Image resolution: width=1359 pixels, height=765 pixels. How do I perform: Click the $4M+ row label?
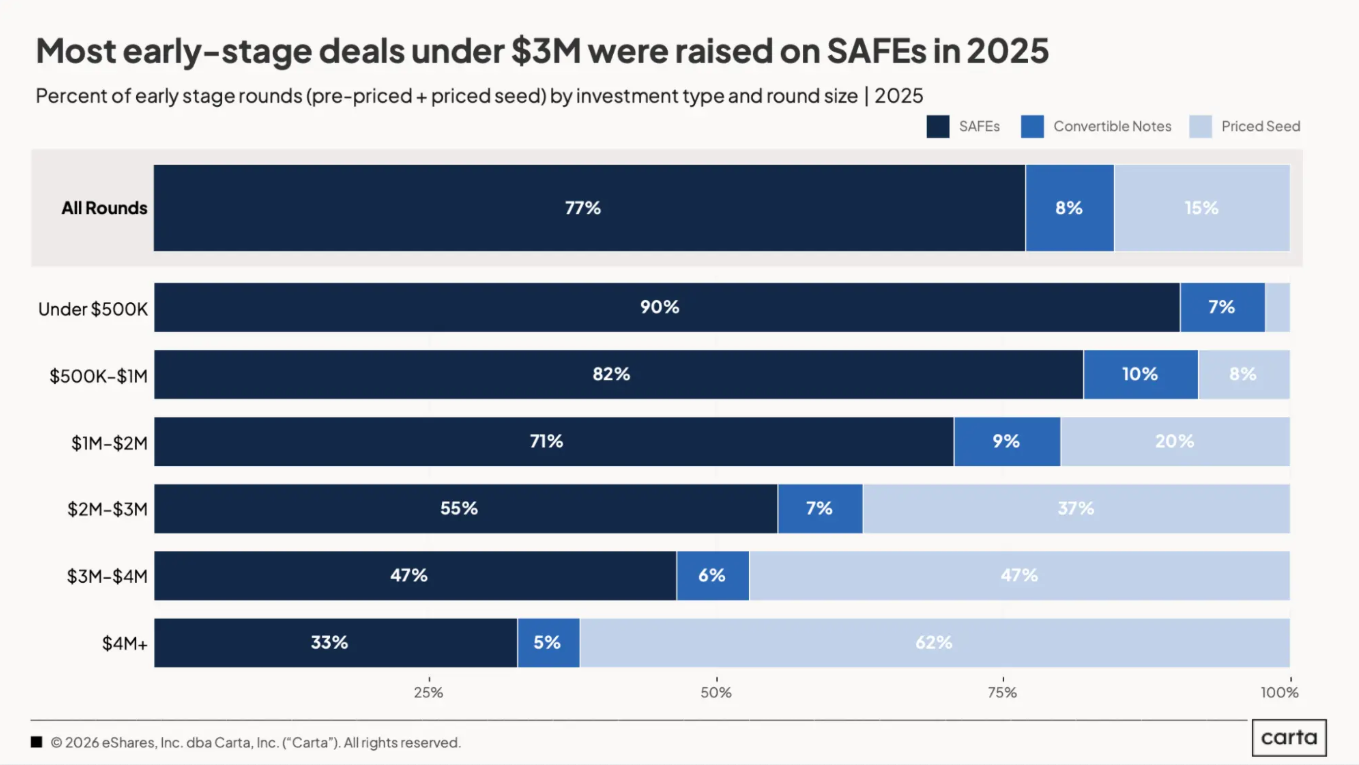click(124, 643)
